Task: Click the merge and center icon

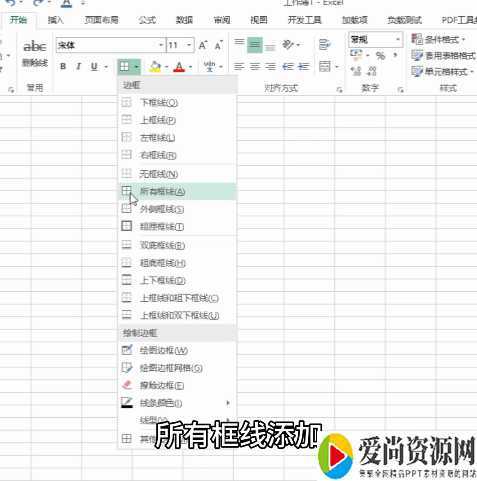Action: 325,66
